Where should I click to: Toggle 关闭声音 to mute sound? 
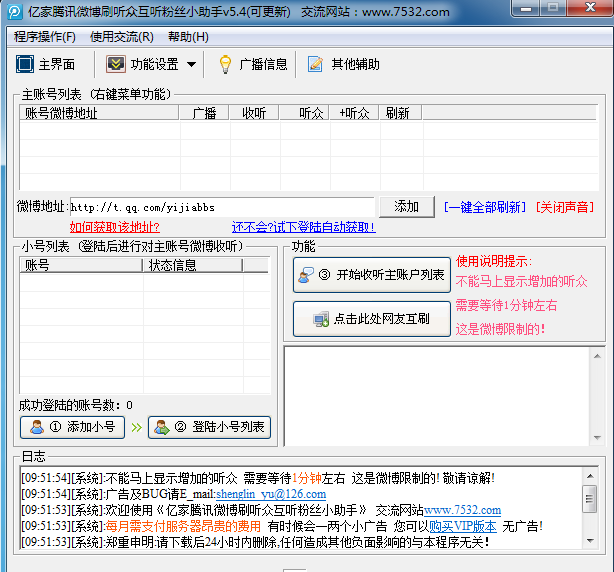click(564, 207)
